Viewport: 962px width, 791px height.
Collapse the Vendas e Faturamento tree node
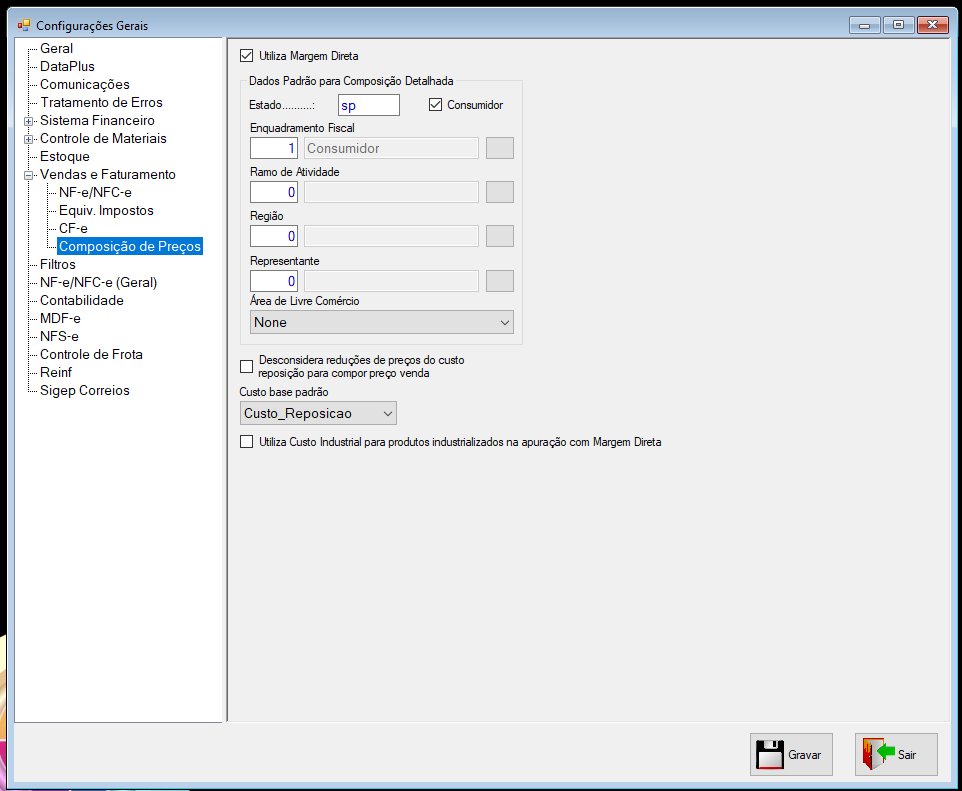(28, 175)
